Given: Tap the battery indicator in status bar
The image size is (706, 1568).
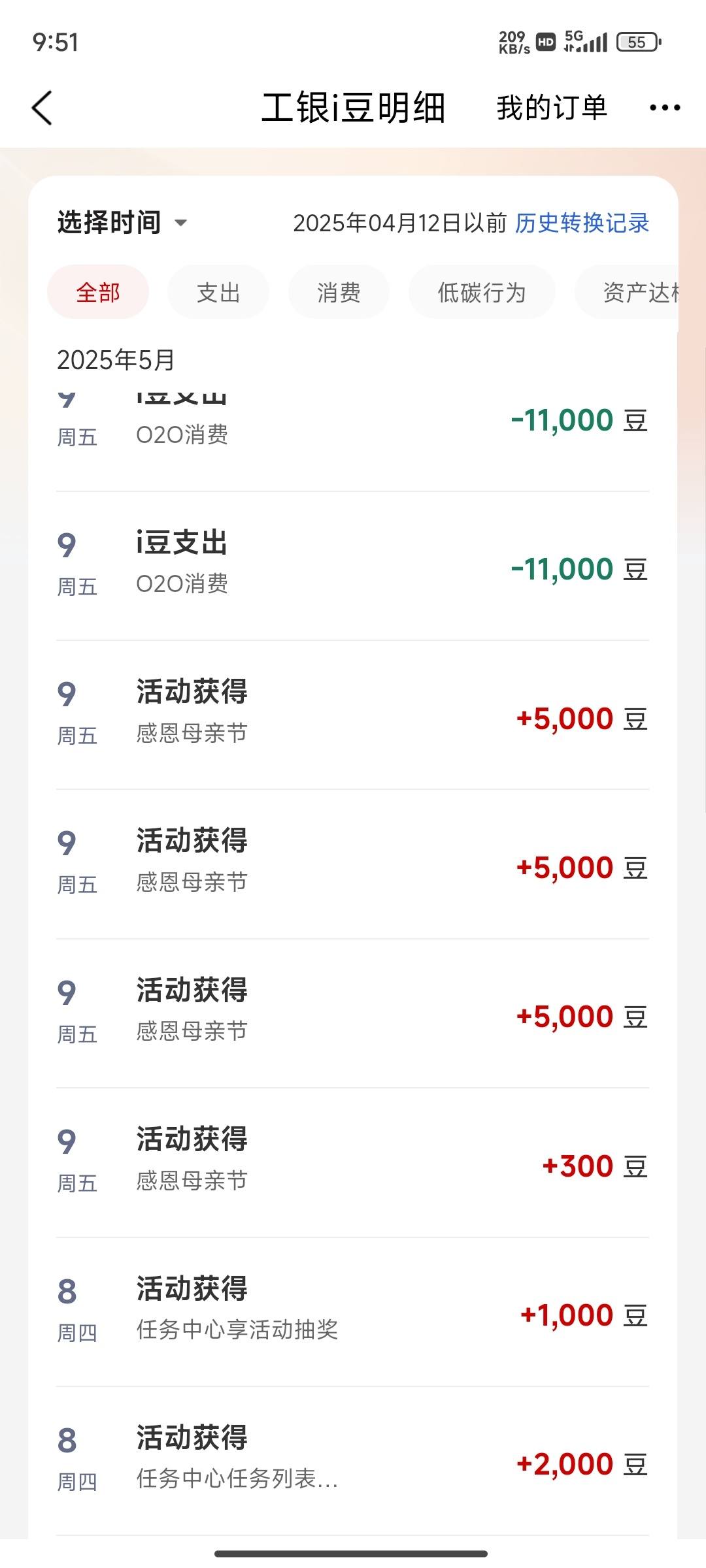Looking at the screenshot, I should tap(639, 42).
